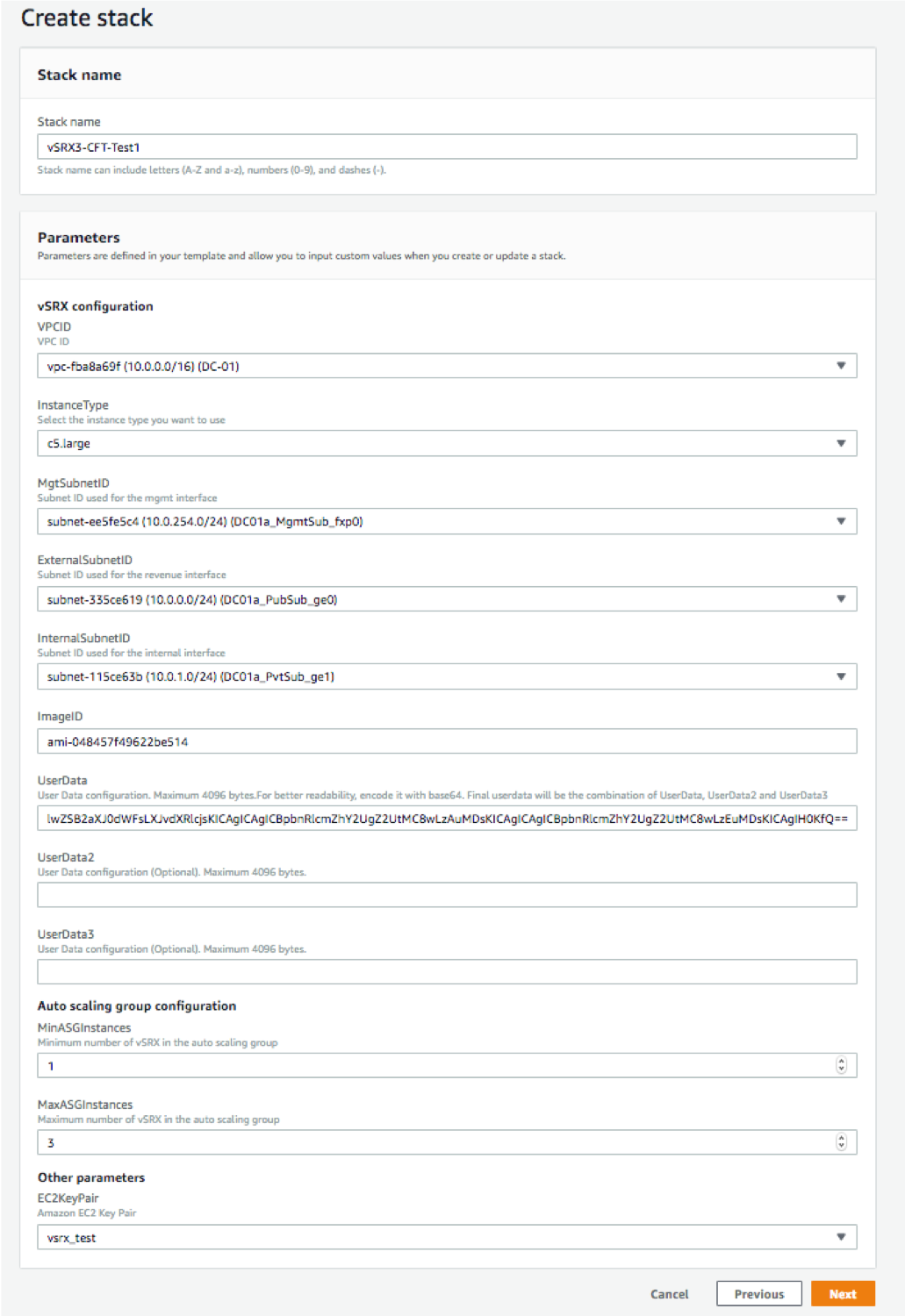Screen dimensions: 905x1316
Task: Click the empty UserData3 field
Action: click(x=446, y=971)
